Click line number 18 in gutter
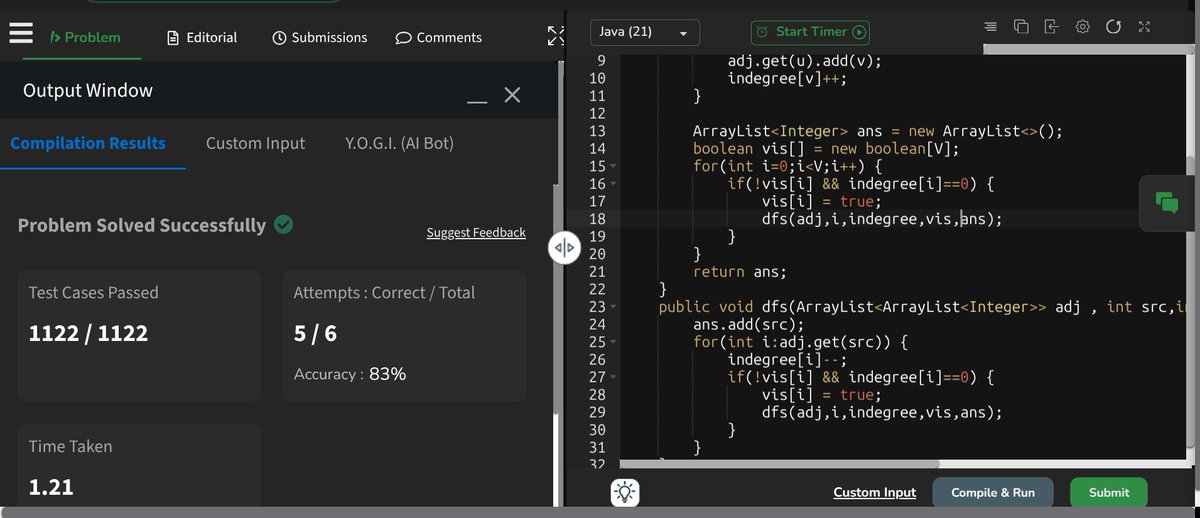This screenshot has width=1200, height=518. 597,219
